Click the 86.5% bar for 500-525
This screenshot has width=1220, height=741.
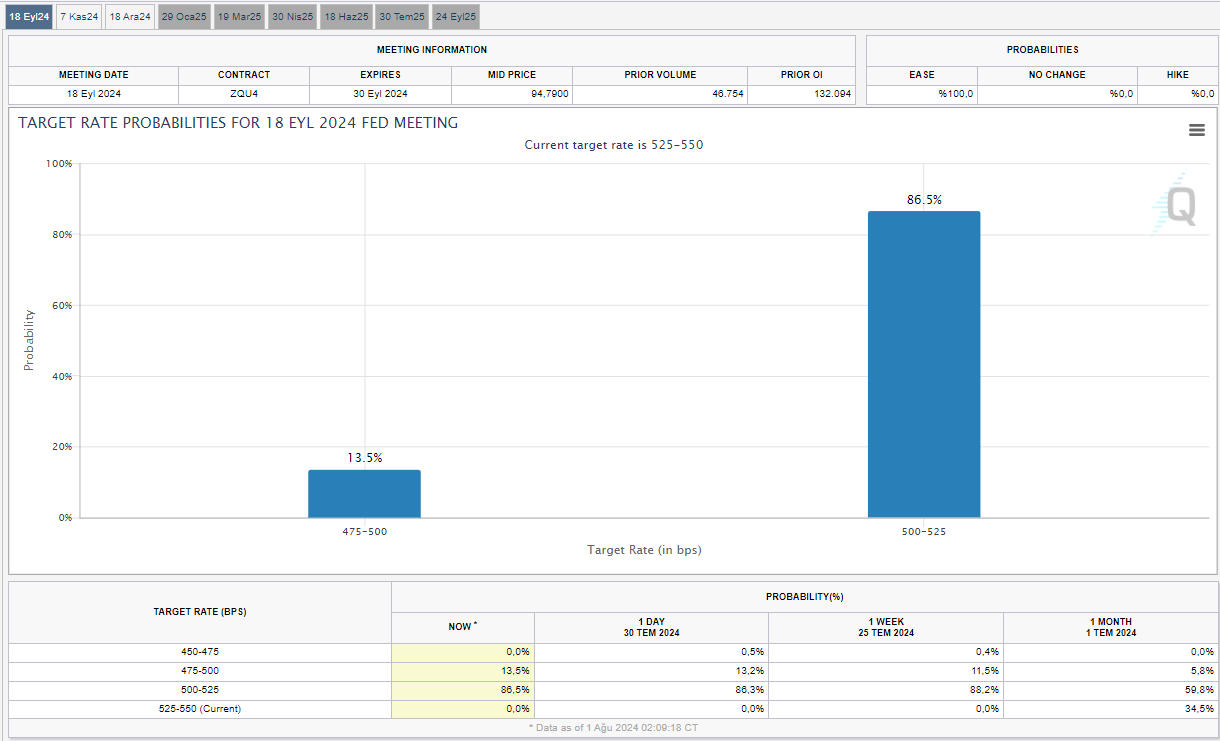(x=923, y=364)
